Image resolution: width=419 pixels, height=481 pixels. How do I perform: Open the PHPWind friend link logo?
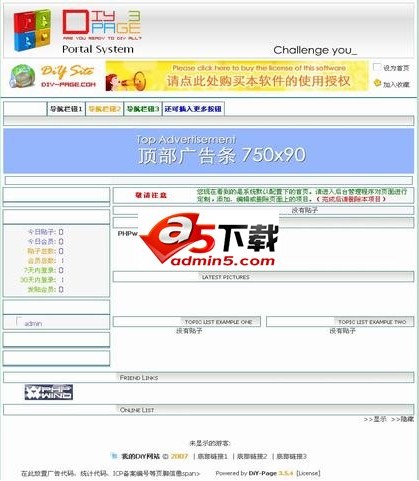click(x=49, y=392)
